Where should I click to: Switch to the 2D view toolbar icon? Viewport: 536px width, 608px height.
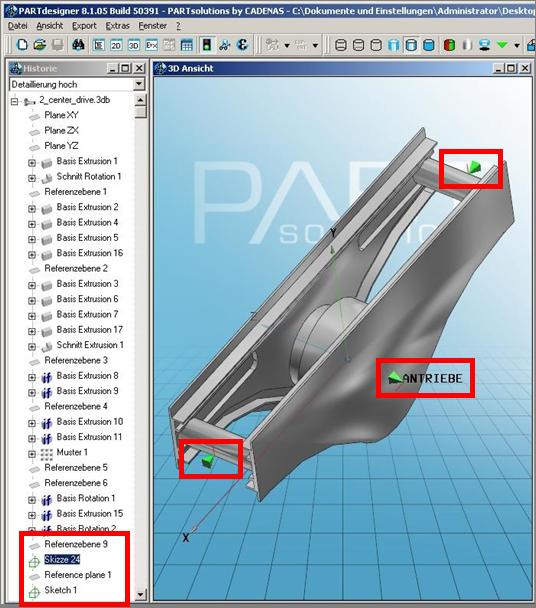pyautogui.click(x=116, y=45)
